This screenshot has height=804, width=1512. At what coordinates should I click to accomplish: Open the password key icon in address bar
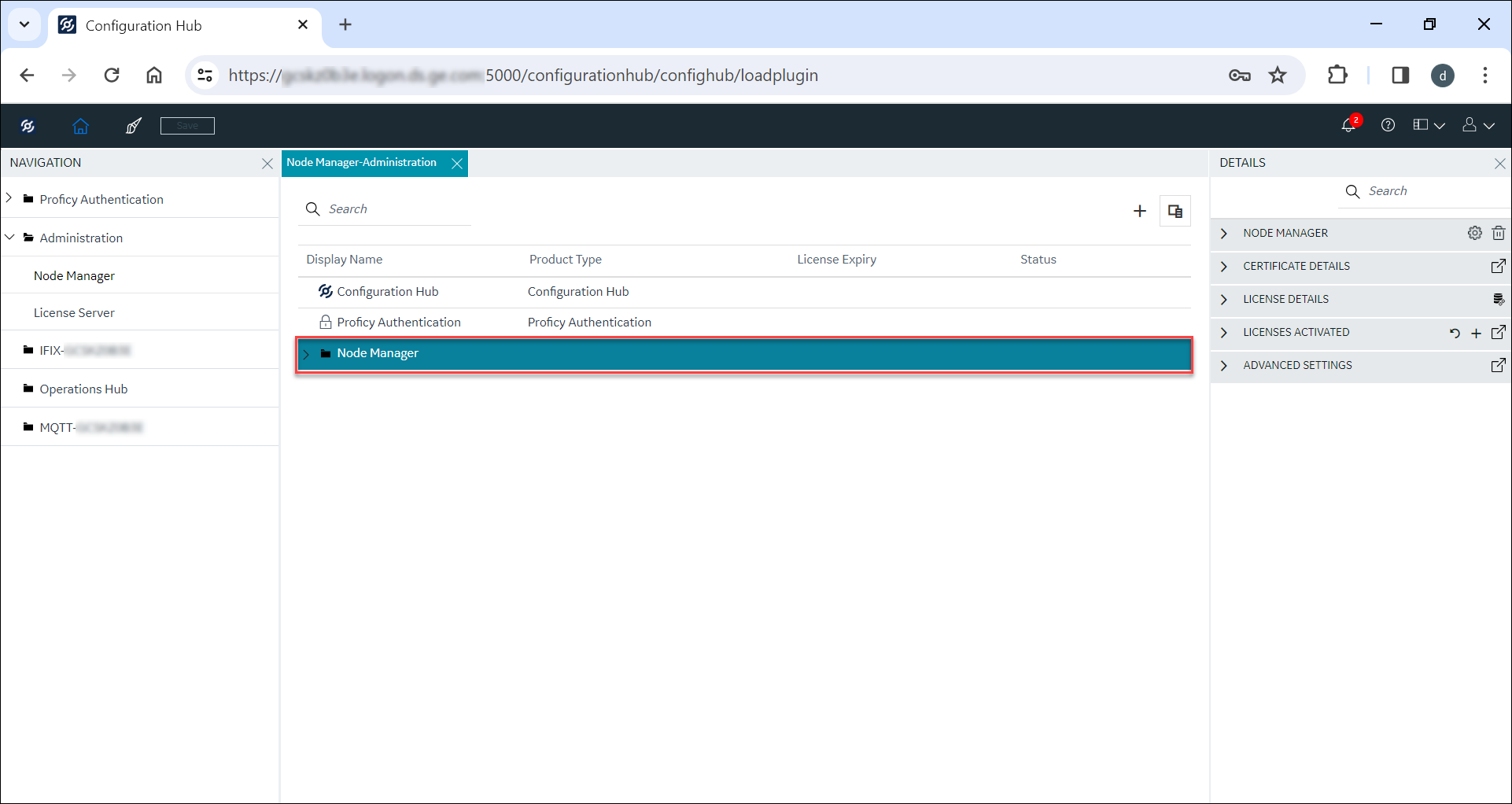pyautogui.click(x=1240, y=76)
